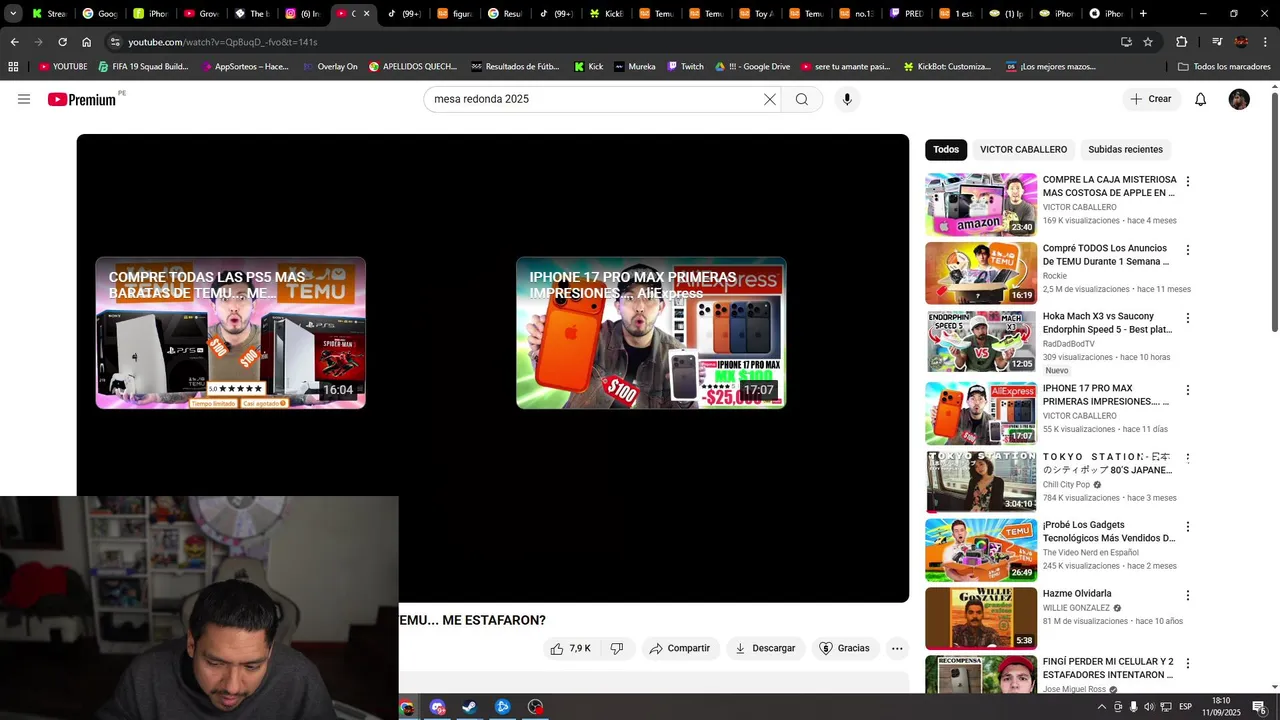Open options for Compré TODOS Los Anuncios video
This screenshot has height=720, width=1280.
(1188, 250)
